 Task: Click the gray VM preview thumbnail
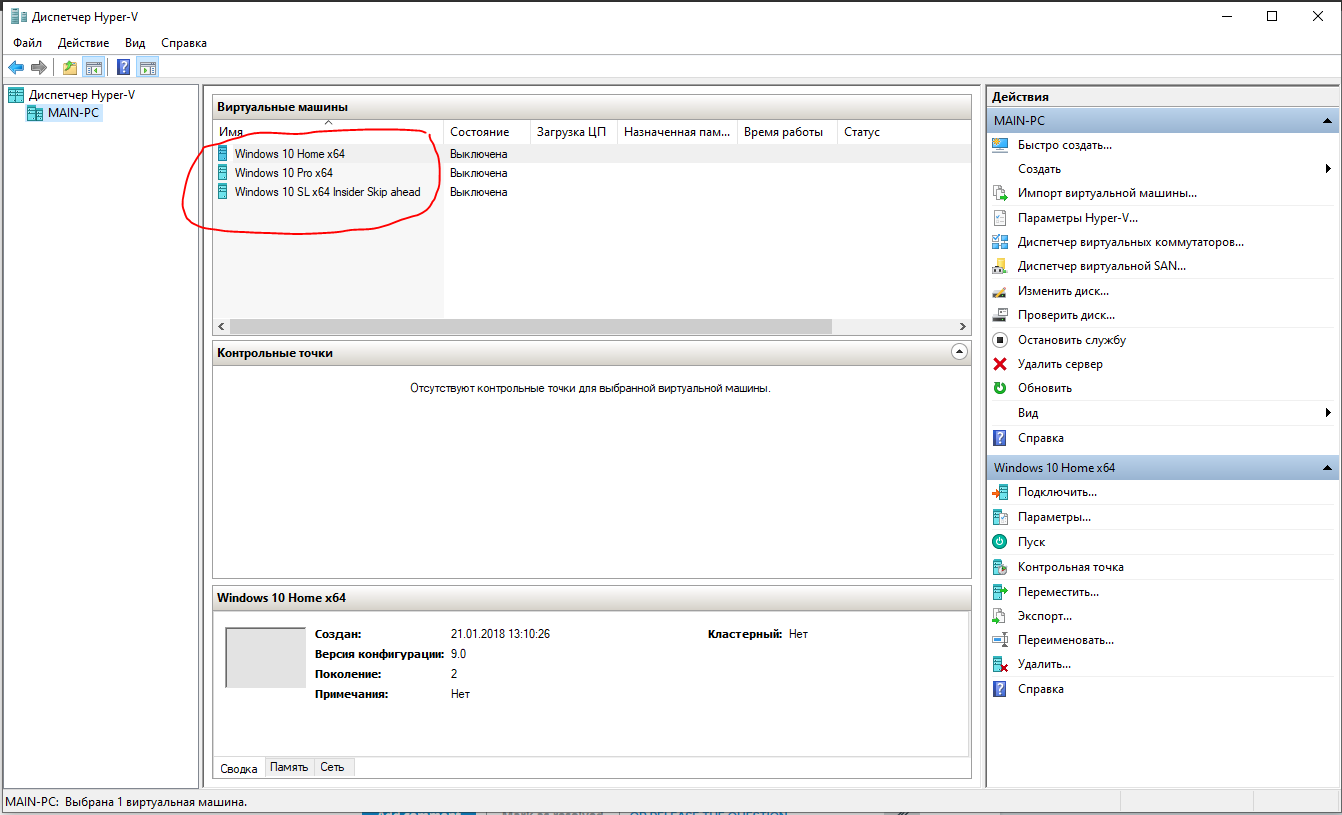[x=265, y=658]
